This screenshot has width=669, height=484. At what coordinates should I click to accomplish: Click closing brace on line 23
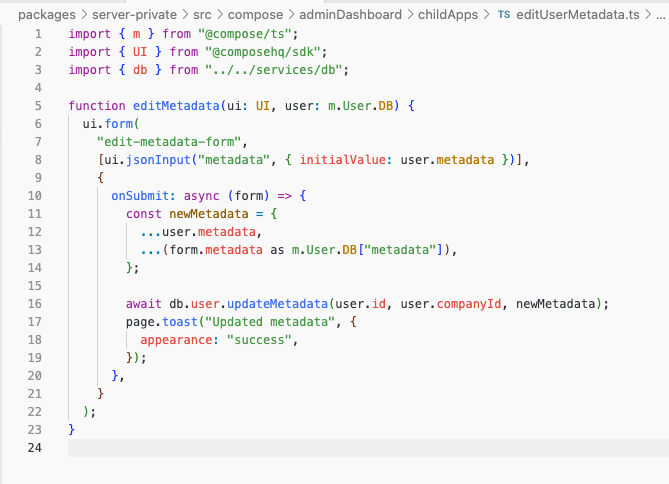click(72, 429)
